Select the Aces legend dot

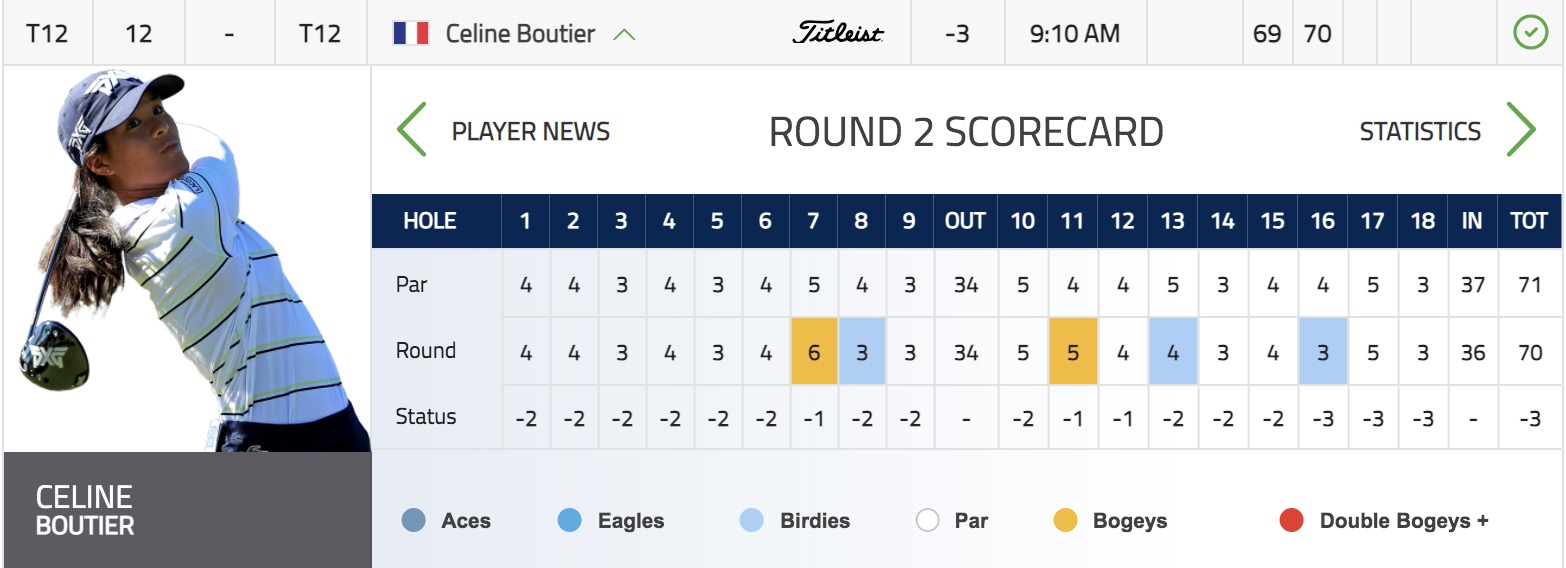tap(413, 520)
